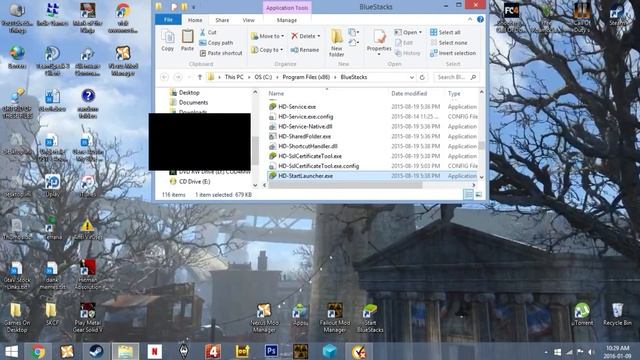Open Netflix from the taskbar

coord(155,351)
